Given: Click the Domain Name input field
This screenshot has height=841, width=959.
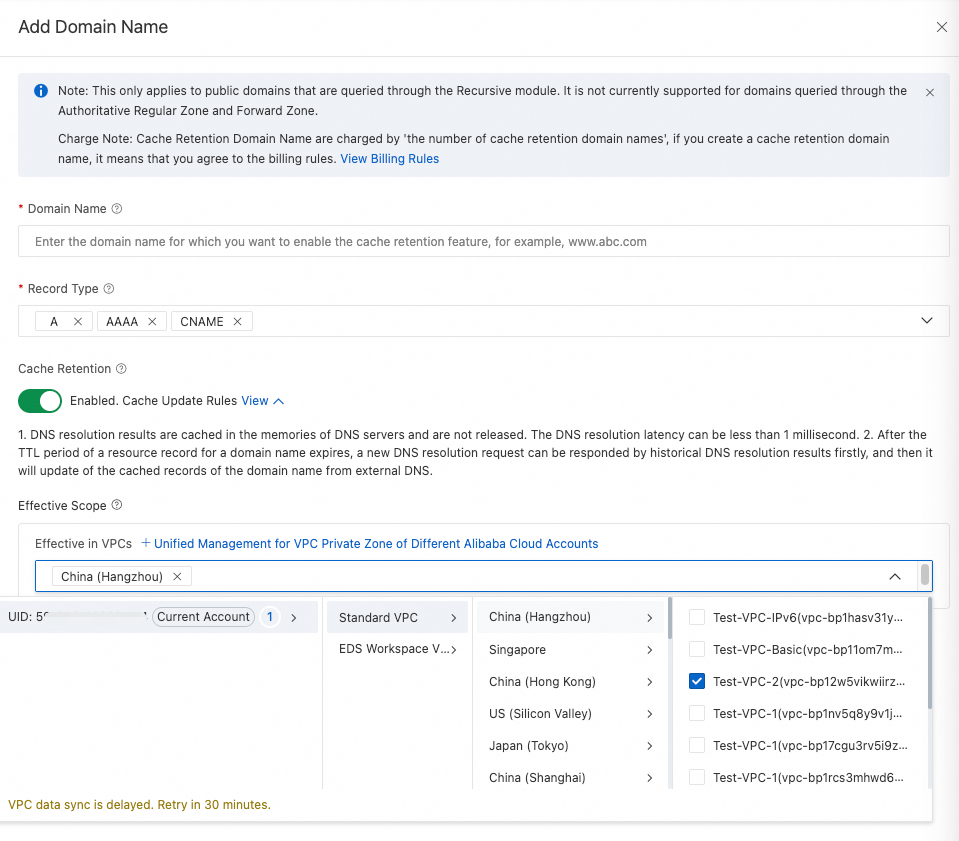Looking at the screenshot, I should (483, 242).
